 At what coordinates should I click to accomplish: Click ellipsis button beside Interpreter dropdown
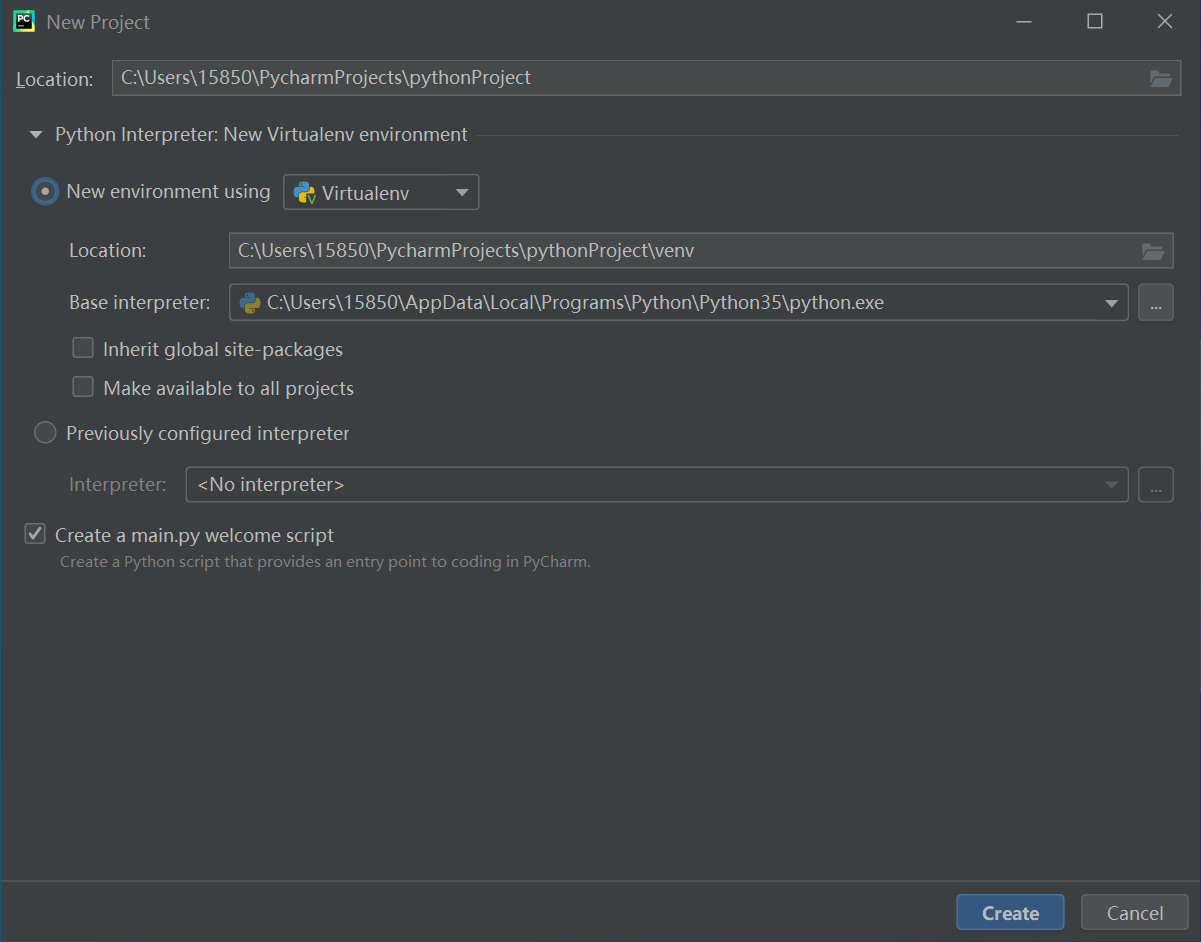[x=1156, y=485]
